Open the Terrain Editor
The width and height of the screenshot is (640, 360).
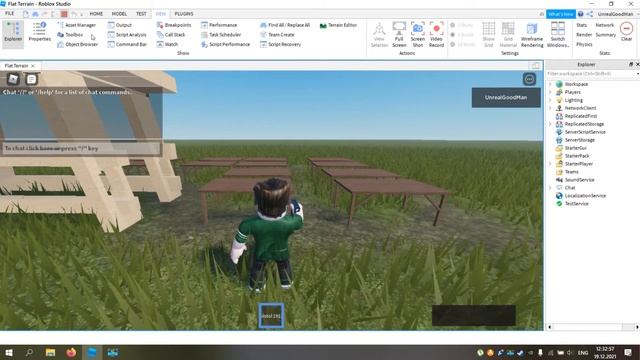(x=338, y=25)
